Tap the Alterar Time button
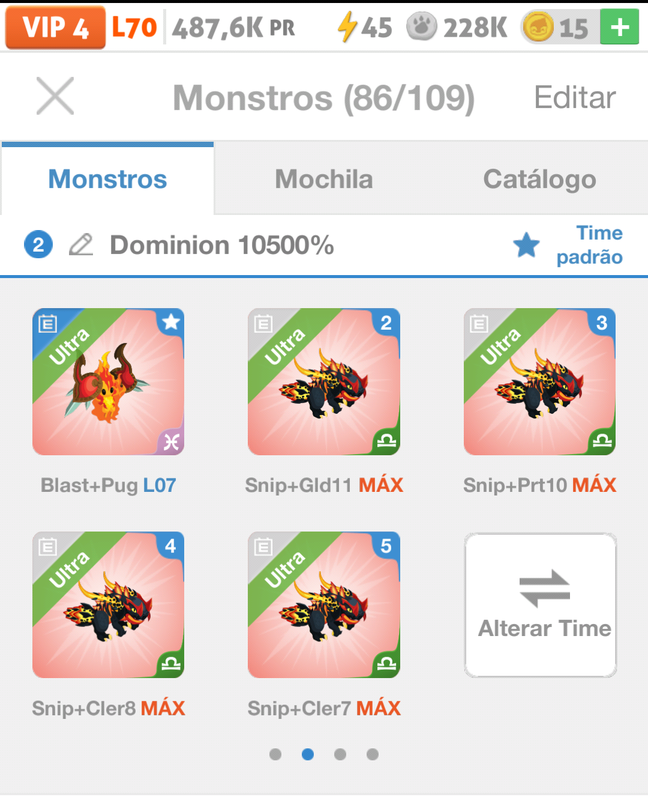The height and width of the screenshot is (800, 648). (x=540, y=605)
